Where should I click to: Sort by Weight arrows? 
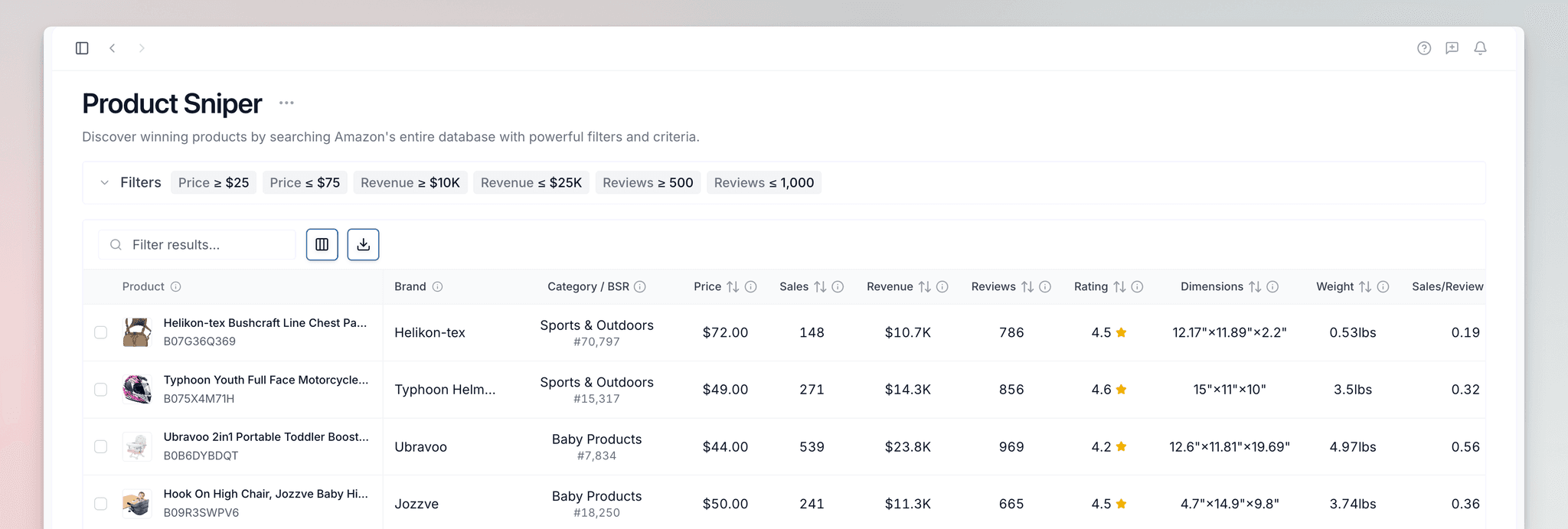[1365, 287]
